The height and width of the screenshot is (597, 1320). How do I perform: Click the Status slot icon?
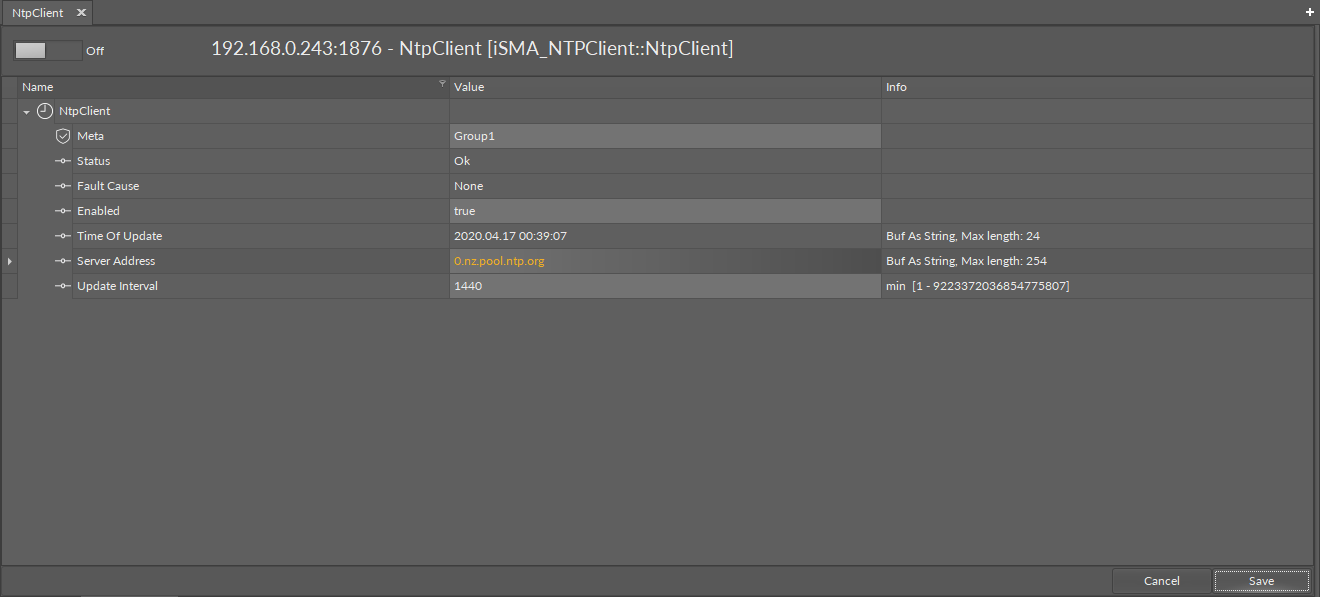[x=63, y=161]
